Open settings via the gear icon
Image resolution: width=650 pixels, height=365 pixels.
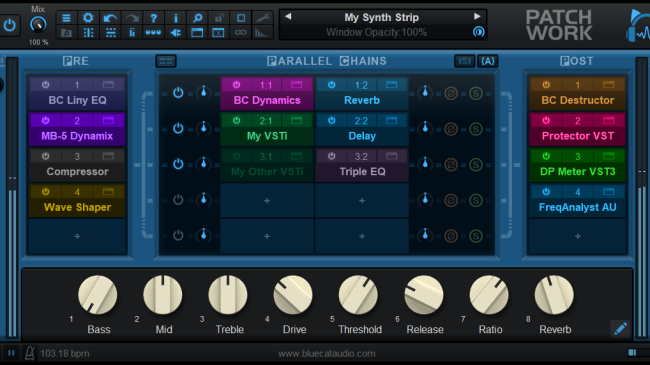88,18
